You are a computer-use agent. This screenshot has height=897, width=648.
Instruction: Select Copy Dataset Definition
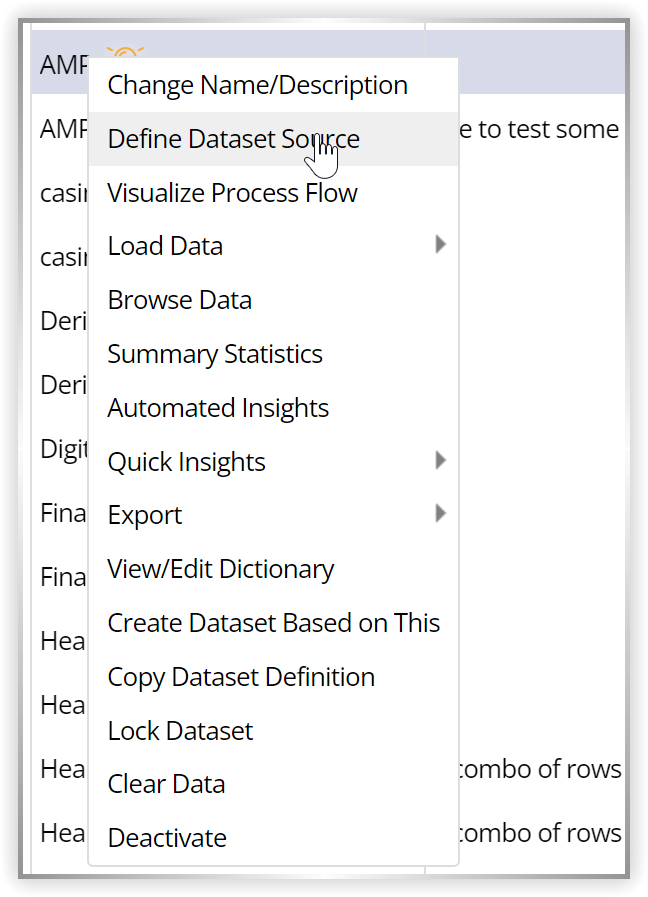coord(240,677)
